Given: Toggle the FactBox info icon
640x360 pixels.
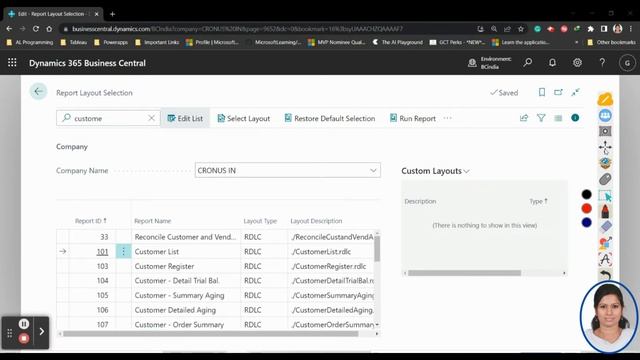Looking at the screenshot, I should [x=575, y=118].
